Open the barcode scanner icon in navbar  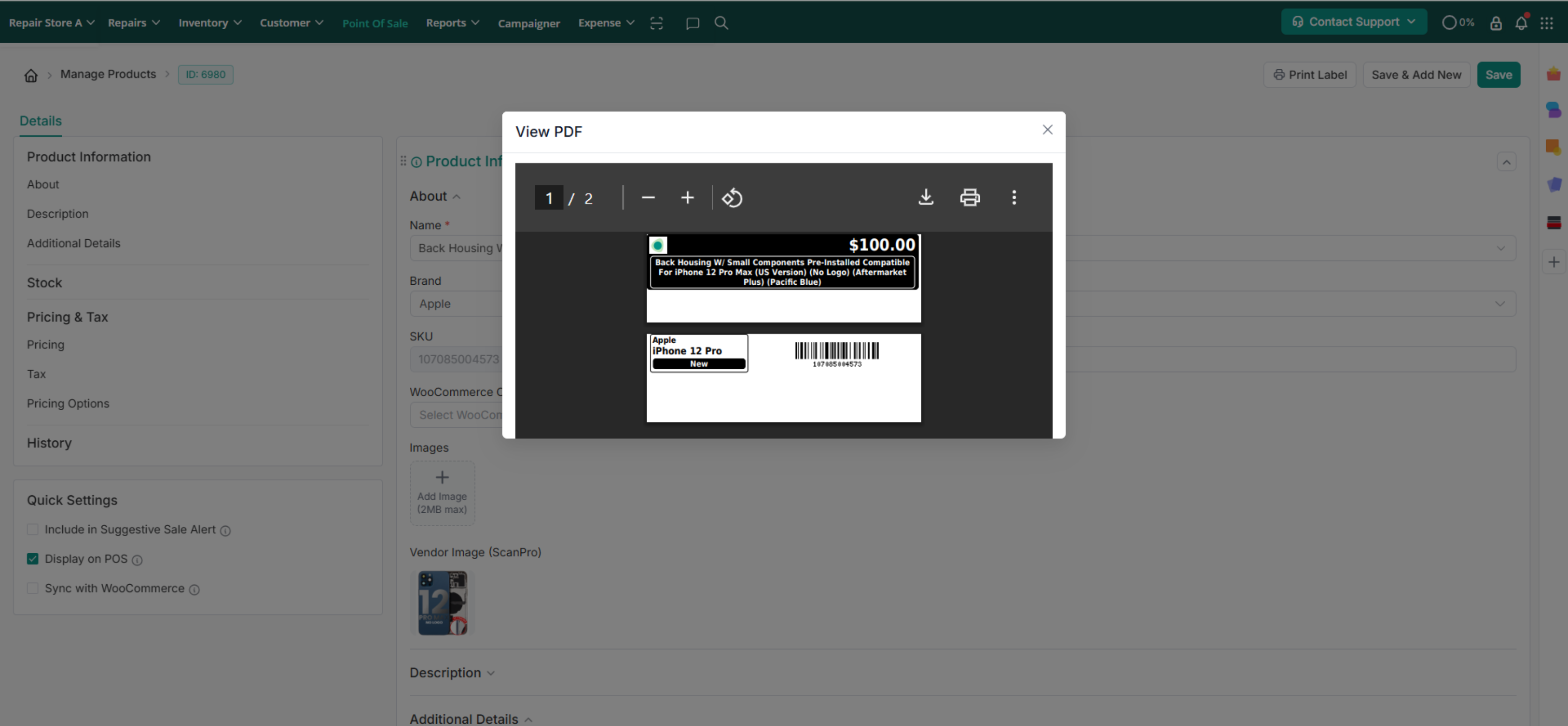click(656, 23)
